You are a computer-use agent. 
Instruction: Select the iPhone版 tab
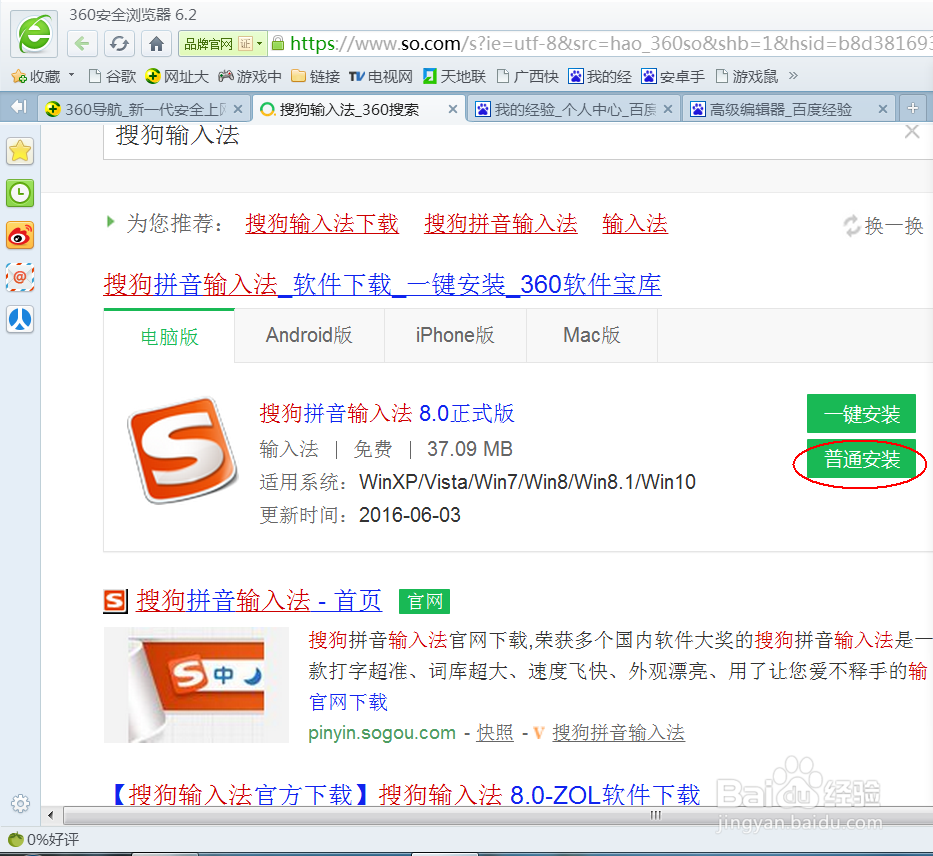(455, 335)
